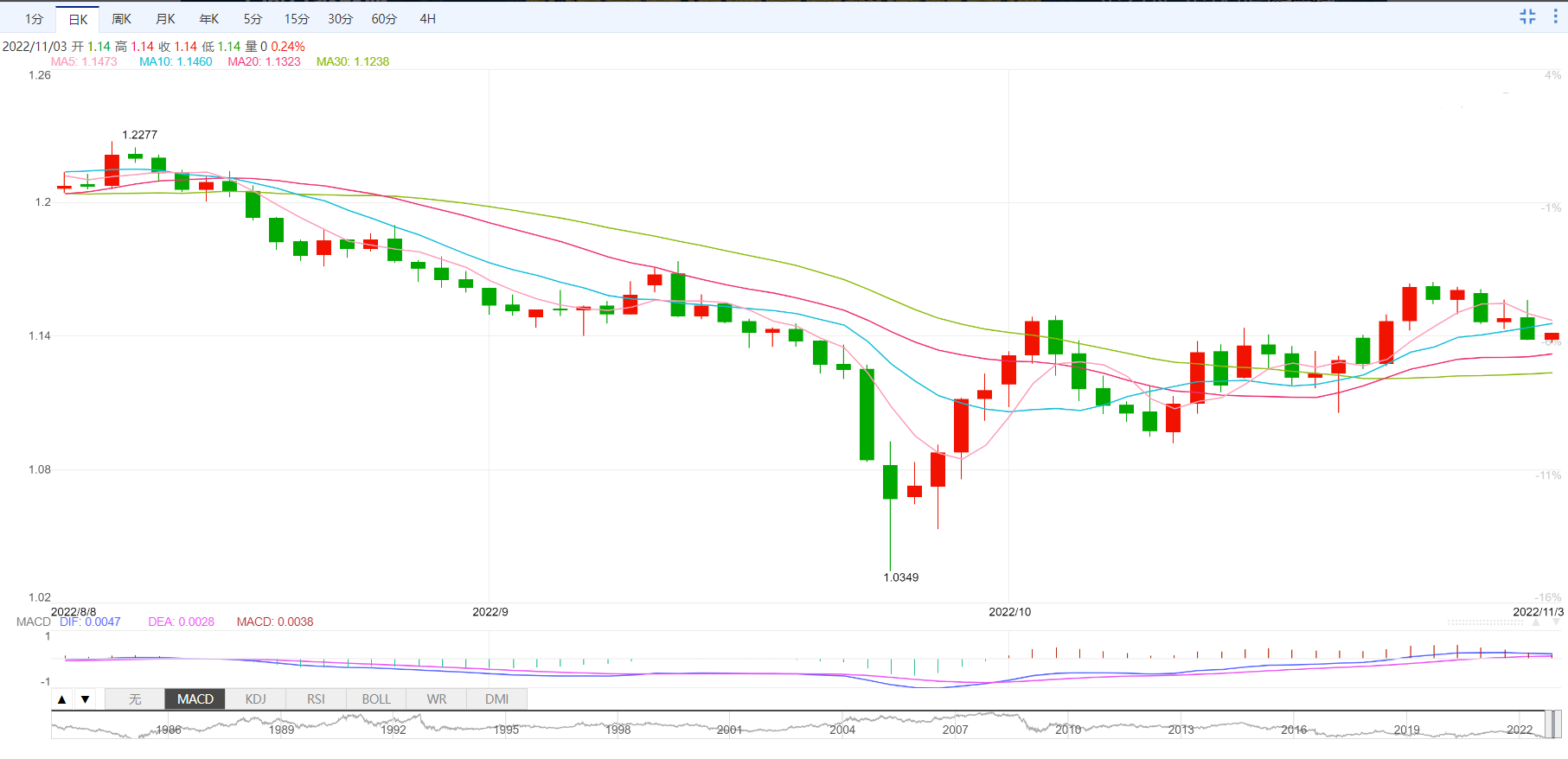Select the 4H timeframe tab
Screen dimensions: 1568x759
[x=428, y=19]
